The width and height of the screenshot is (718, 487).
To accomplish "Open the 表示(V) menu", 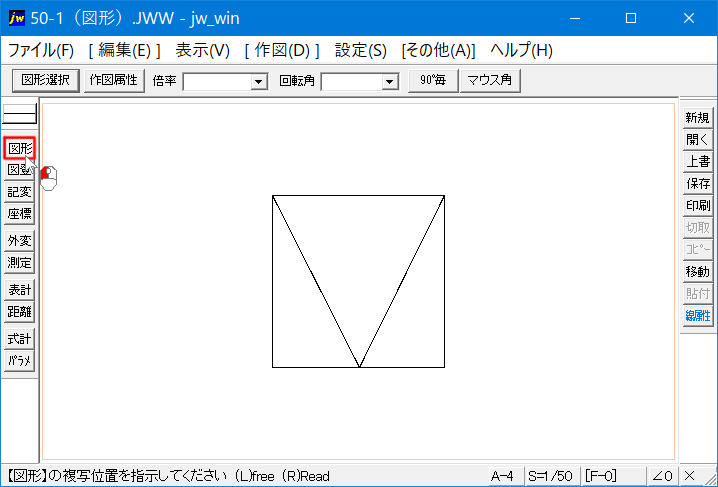I will point(202,50).
